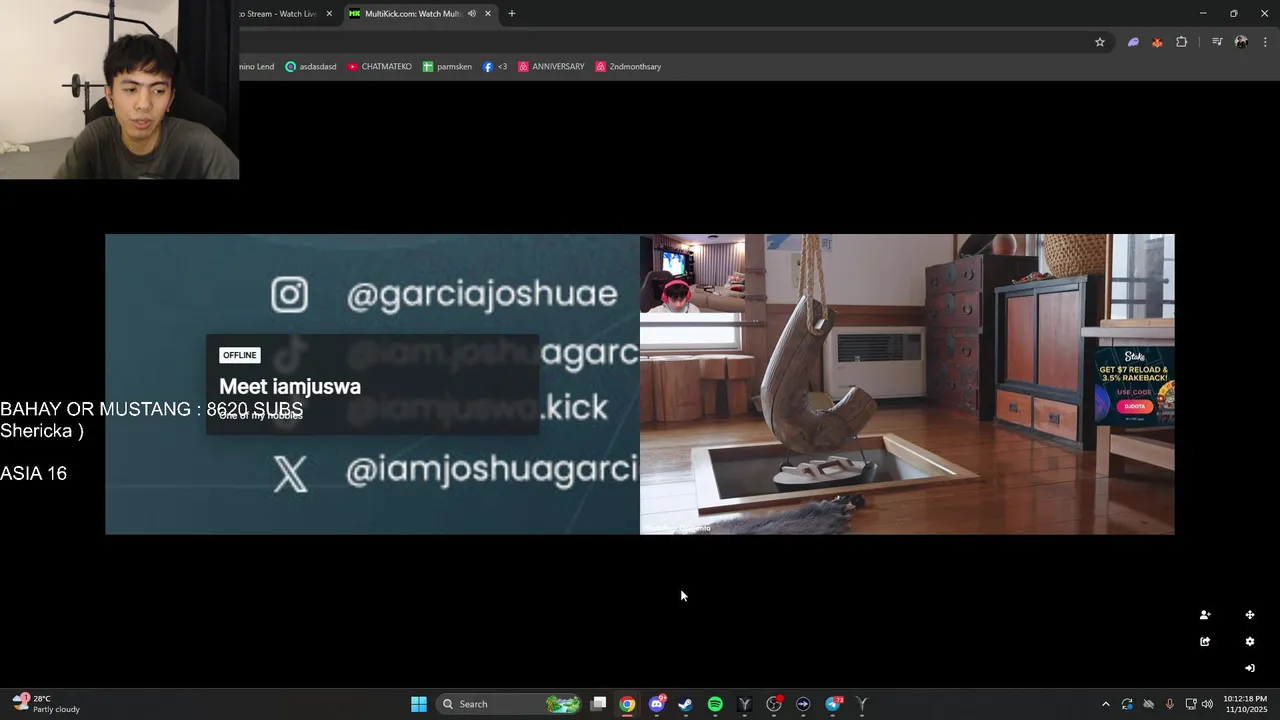Click the OFFLINE badge on iamjuswa stream
Viewport: 1280px width, 720px height.
click(240, 355)
